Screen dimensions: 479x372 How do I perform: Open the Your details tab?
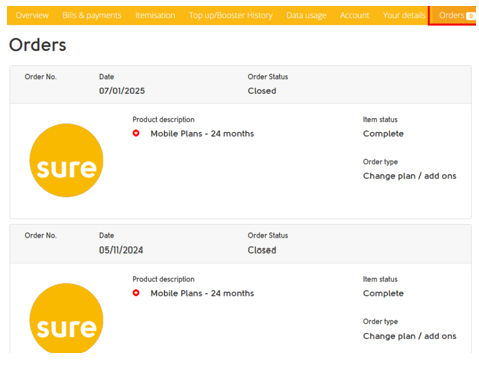(x=404, y=15)
